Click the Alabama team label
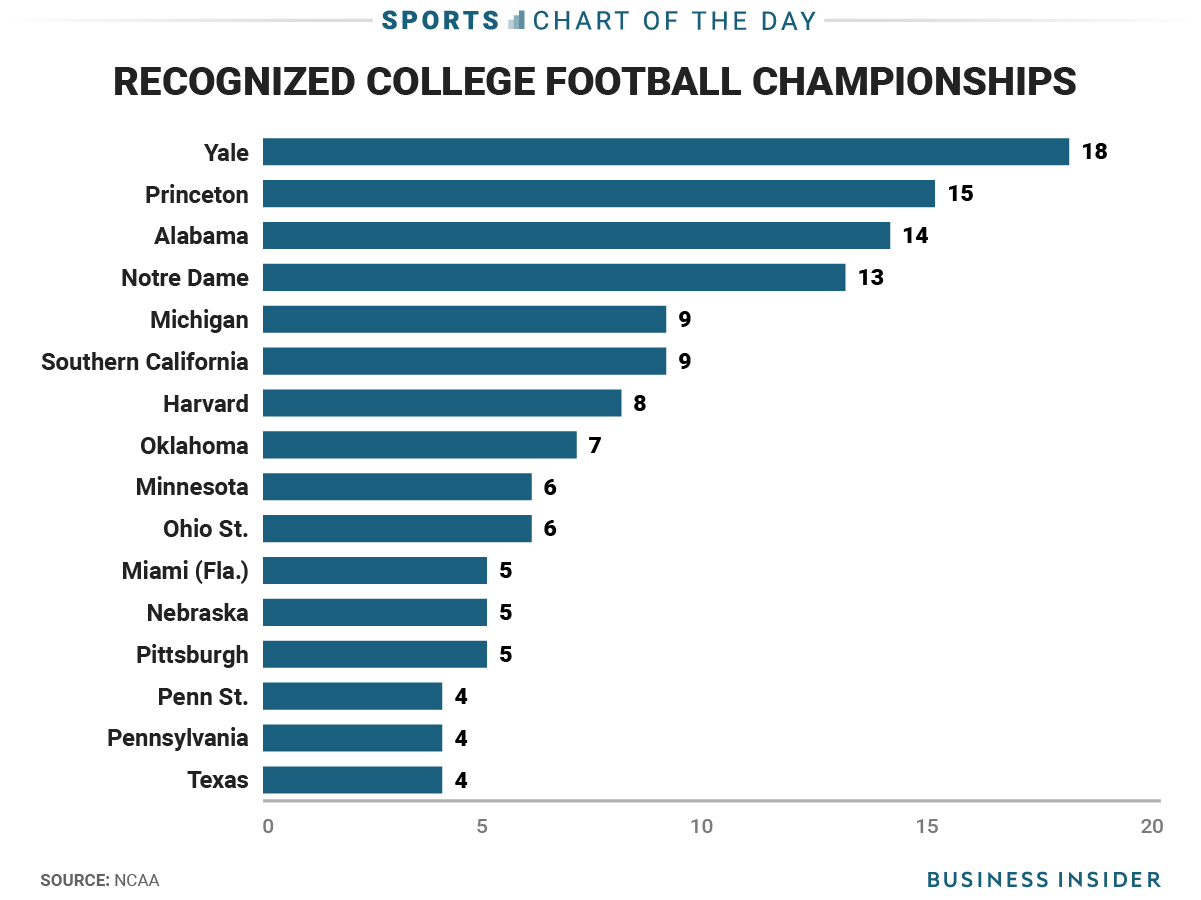This screenshot has height=900, width=1201. pos(201,236)
